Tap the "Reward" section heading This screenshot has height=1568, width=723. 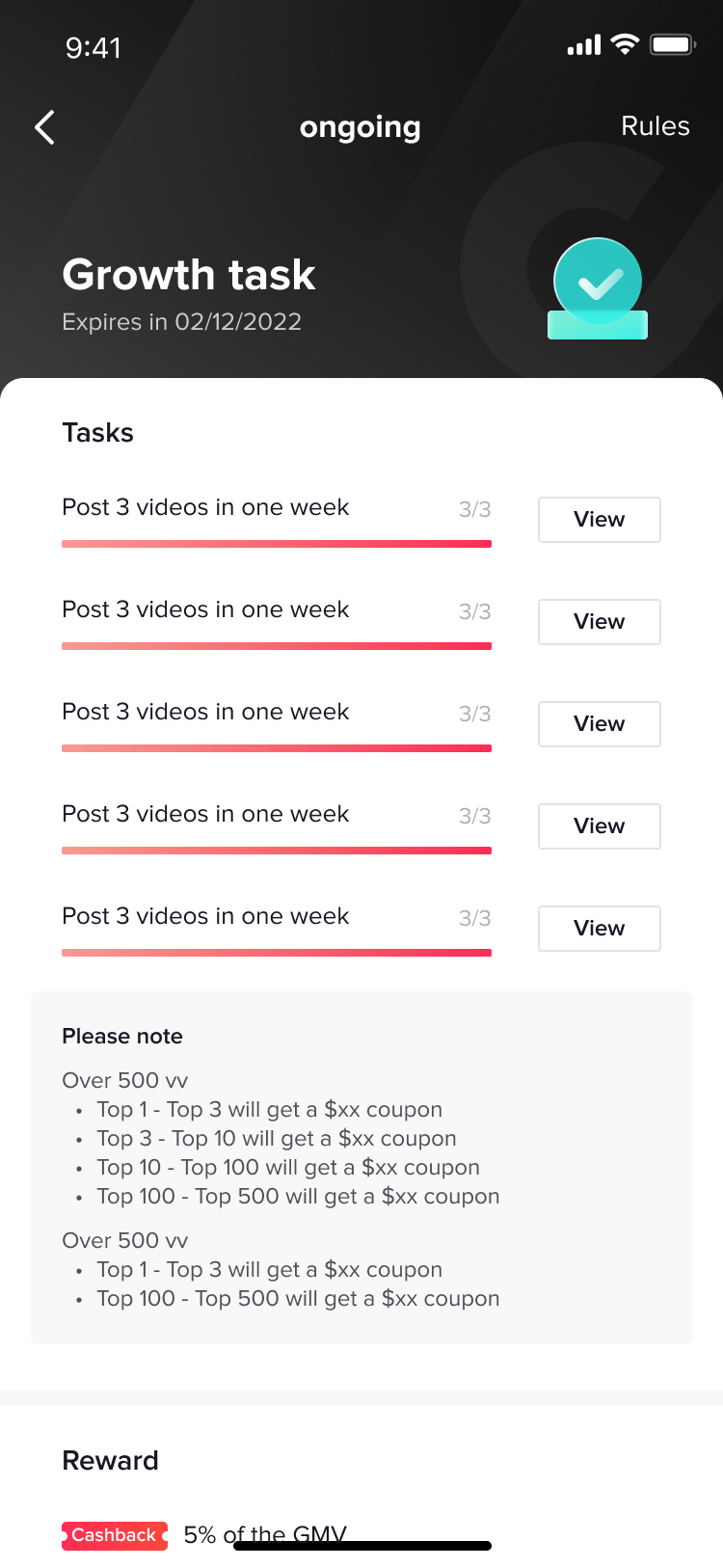110,1460
